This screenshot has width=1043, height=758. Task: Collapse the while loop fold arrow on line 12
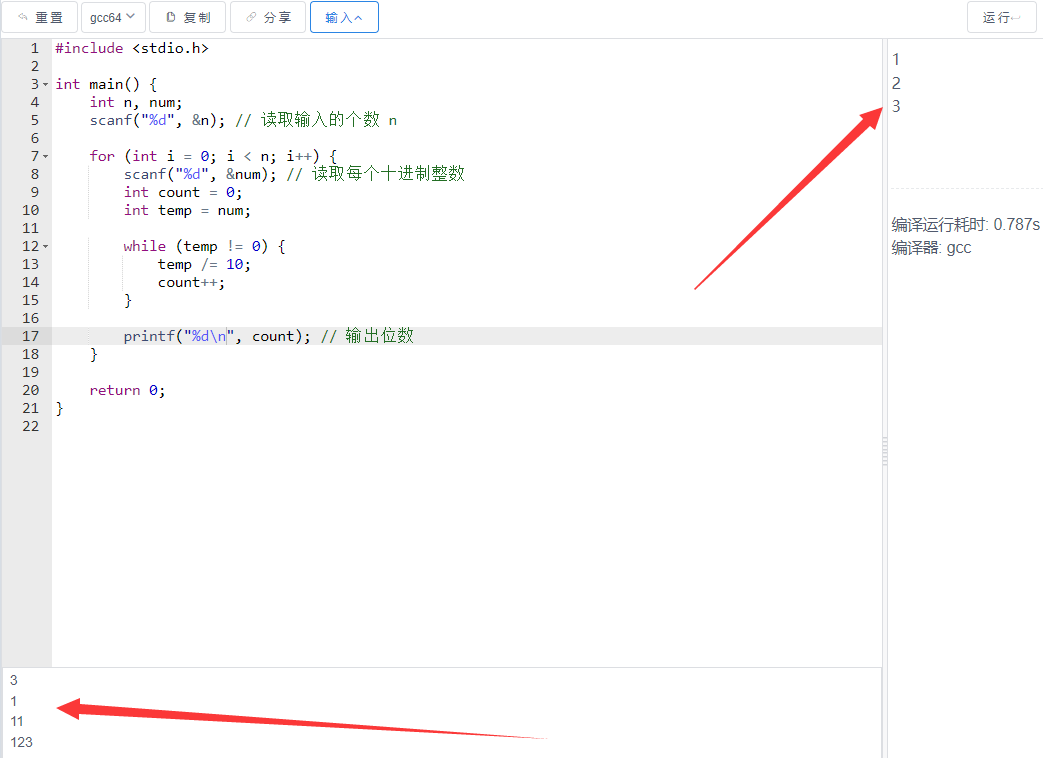(45, 247)
